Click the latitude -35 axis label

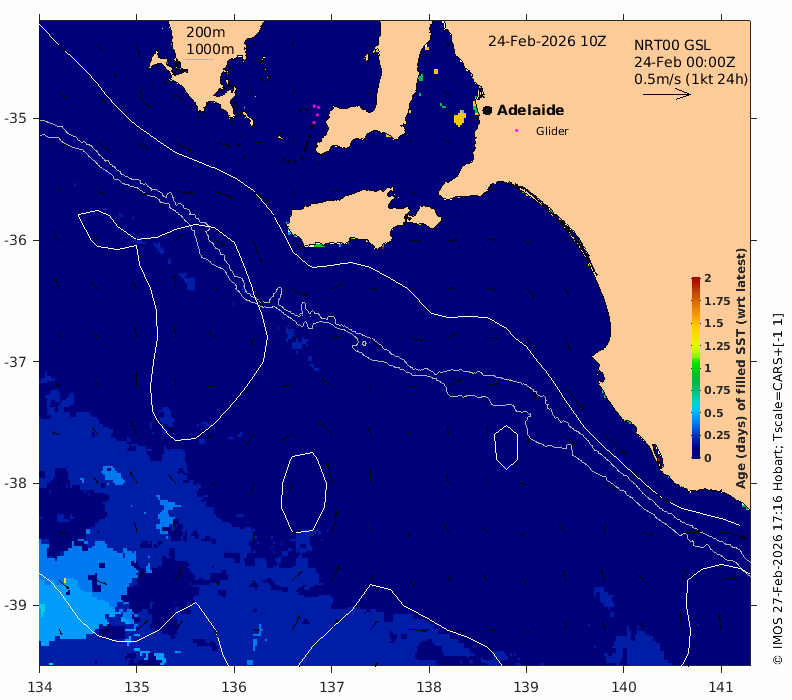15,118
